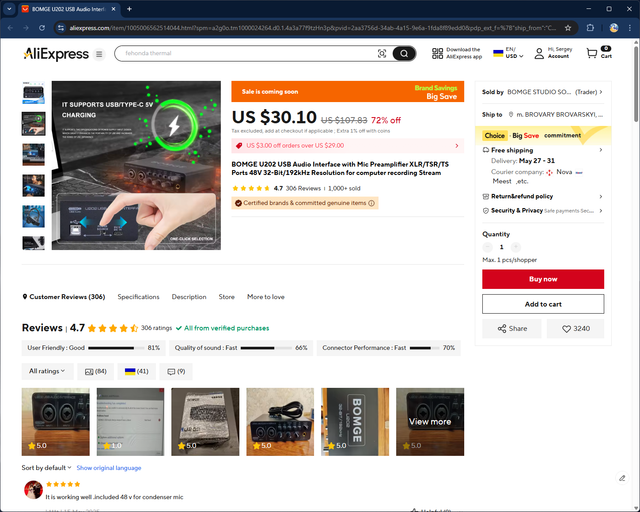Expand Return&refund policy chevron

click(601, 196)
